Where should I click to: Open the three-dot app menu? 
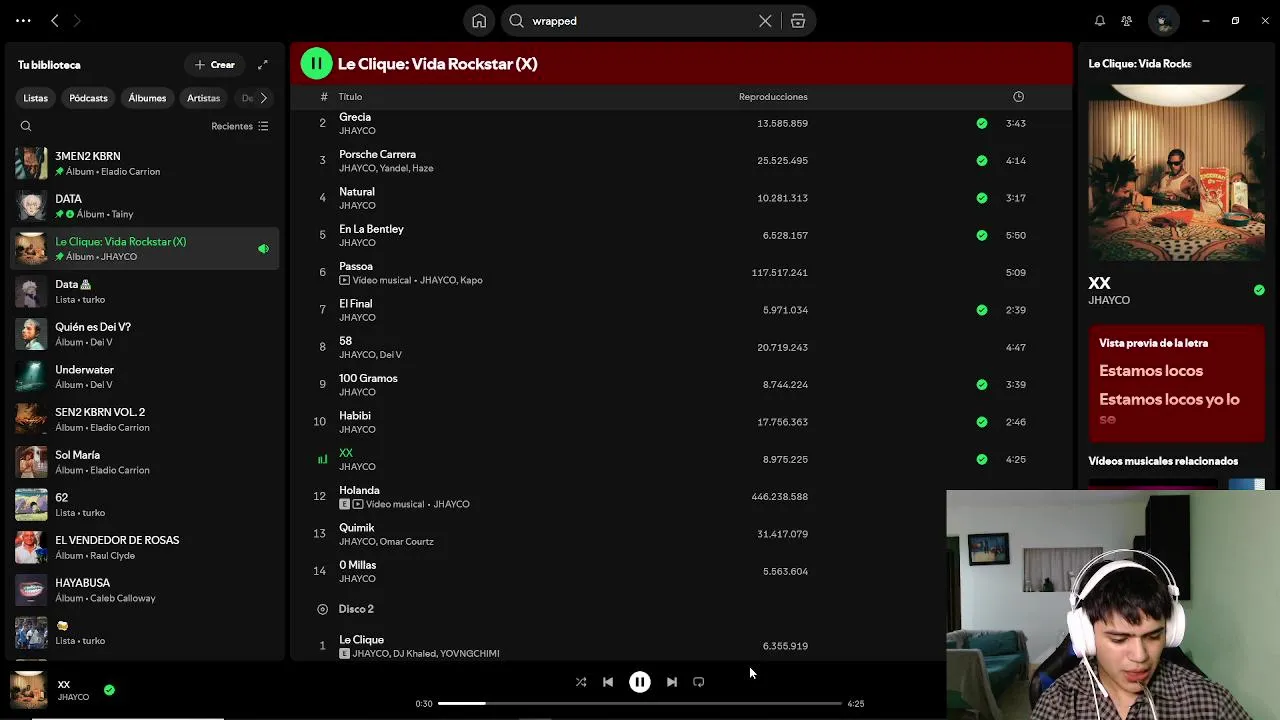[x=23, y=20]
